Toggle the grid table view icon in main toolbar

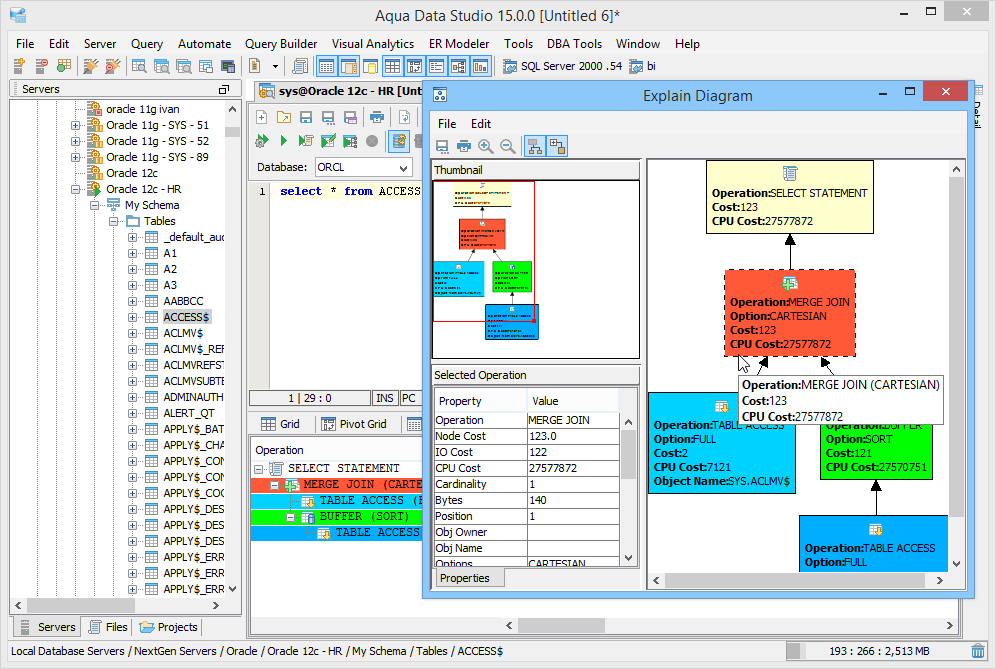[x=393, y=65]
